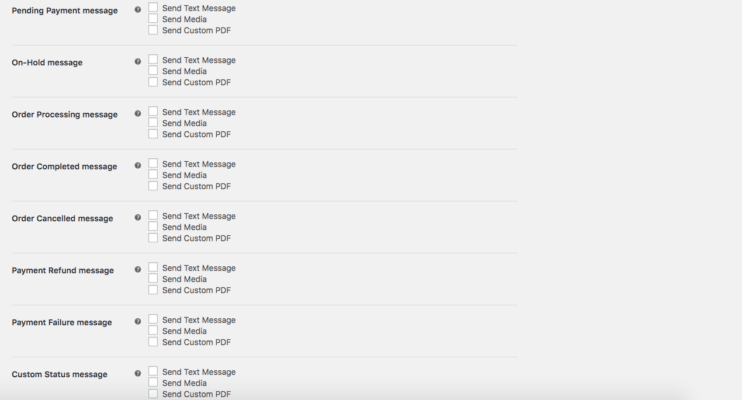This screenshot has width=742, height=400.
Task: Toggle Send Custom PDF for Payment Failure
Action: click(153, 342)
